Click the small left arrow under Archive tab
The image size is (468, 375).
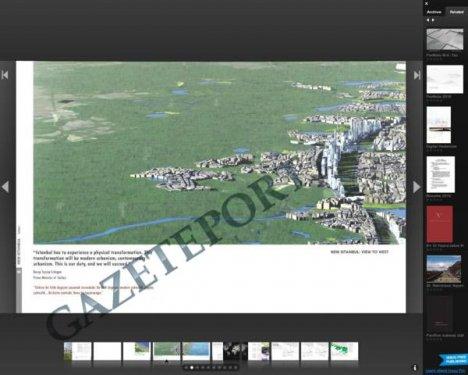428,20
